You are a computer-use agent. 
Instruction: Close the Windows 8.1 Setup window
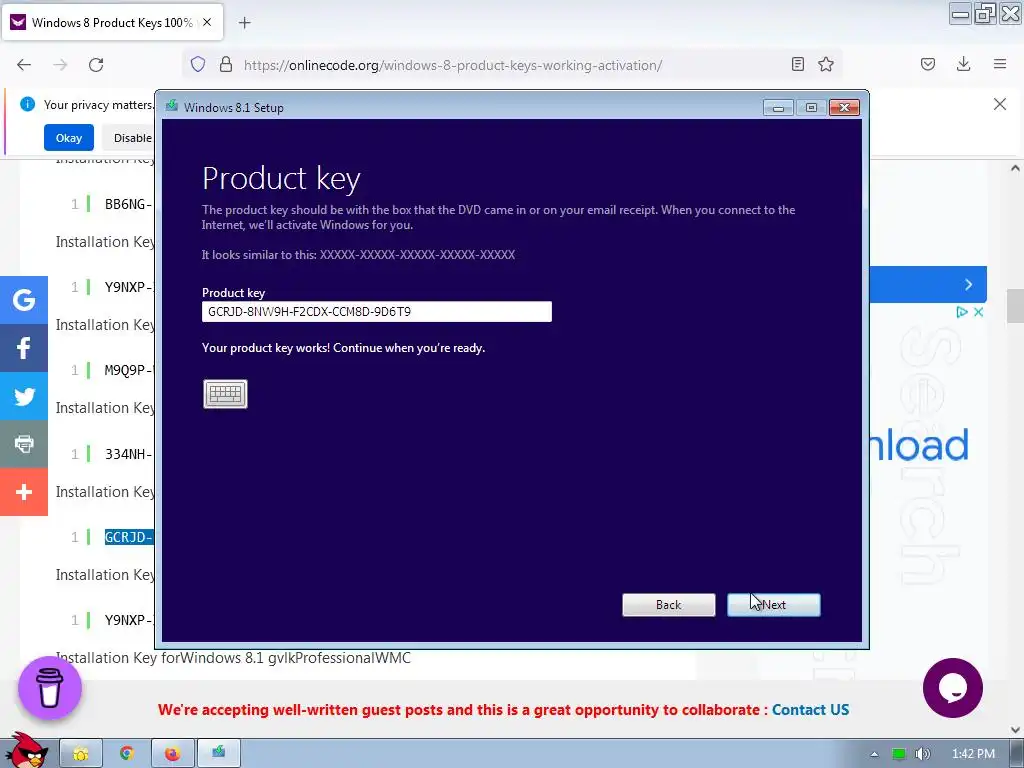[844, 108]
